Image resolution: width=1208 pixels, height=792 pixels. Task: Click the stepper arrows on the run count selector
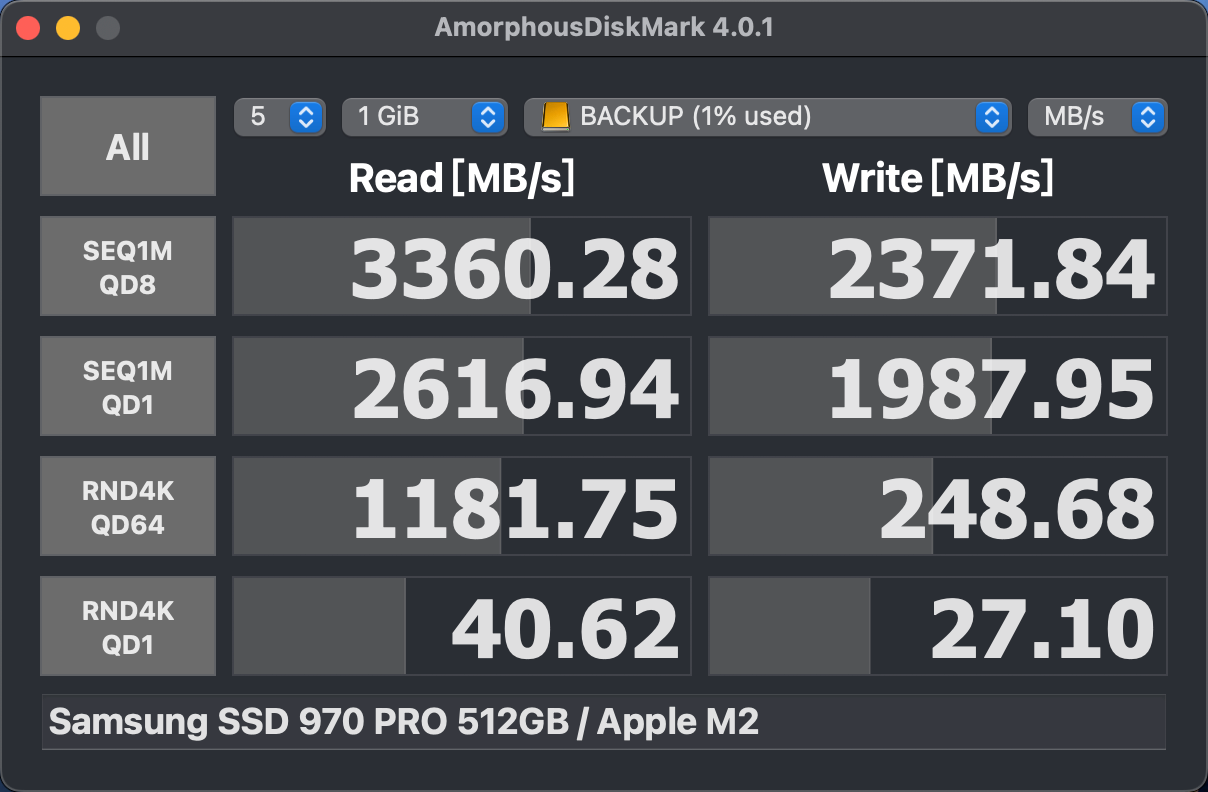pyautogui.click(x=304, y=117)
